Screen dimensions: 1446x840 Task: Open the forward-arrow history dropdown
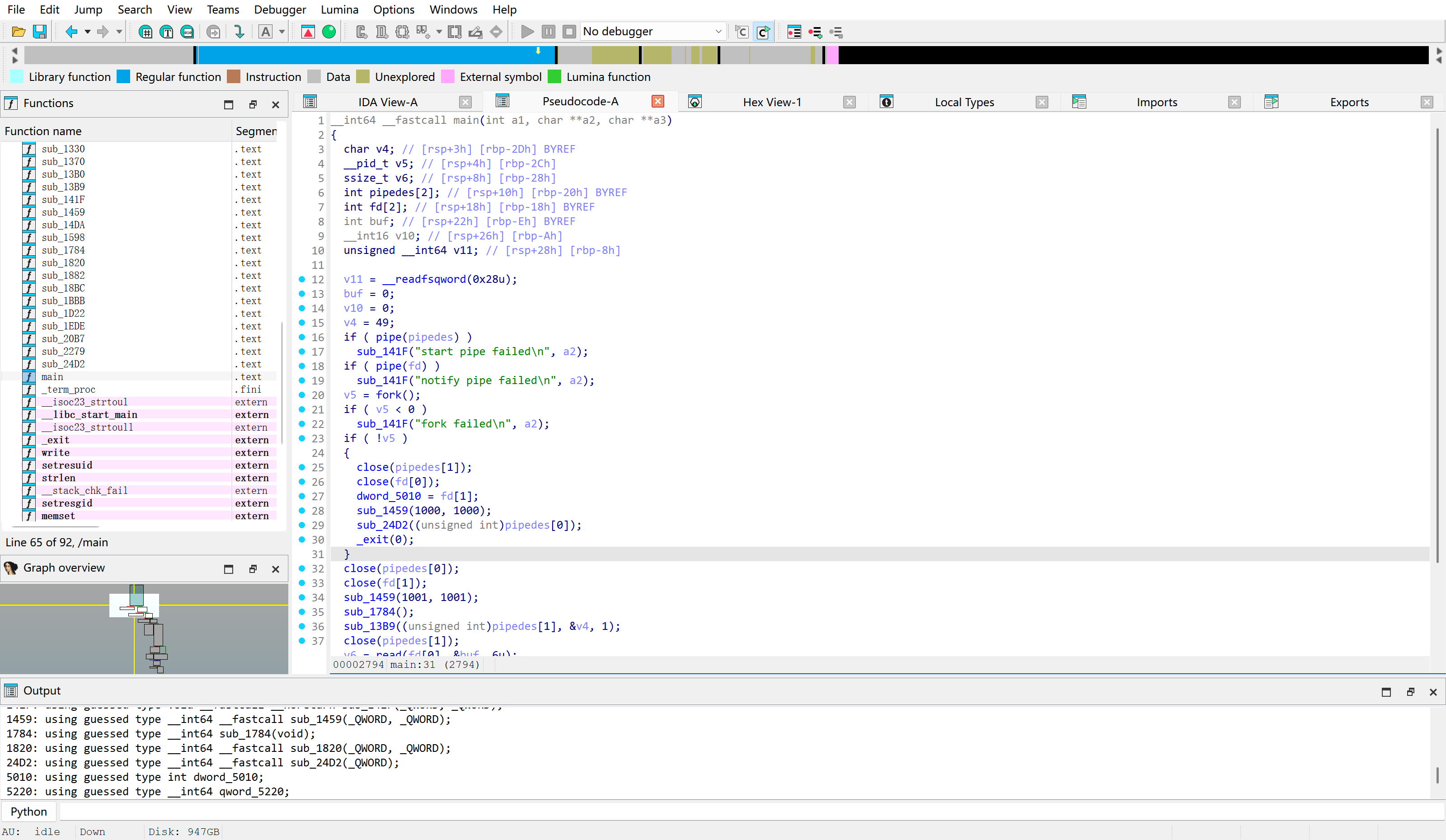tap(119, 32)
